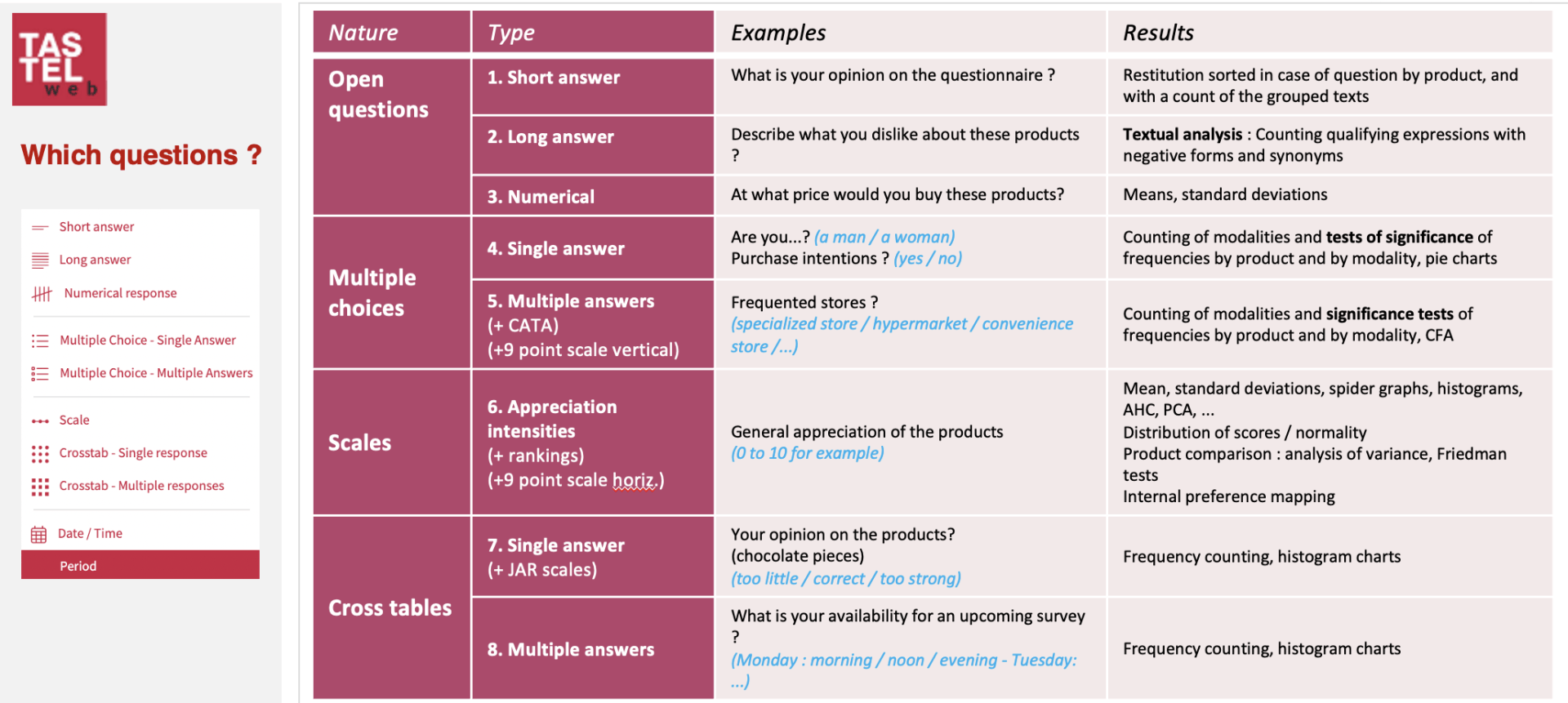Click the Long answer lines icon
Image resolution: width=1568 pixels, height=703 pixels.
[40, 260]
